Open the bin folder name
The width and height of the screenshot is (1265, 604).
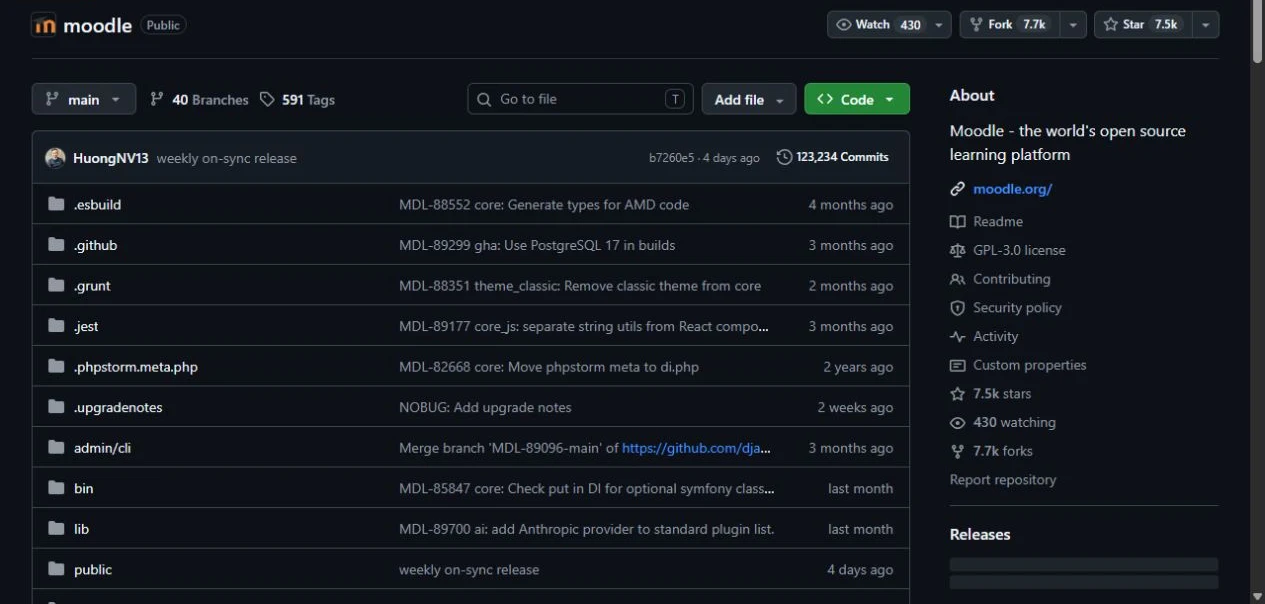[83, 488]
